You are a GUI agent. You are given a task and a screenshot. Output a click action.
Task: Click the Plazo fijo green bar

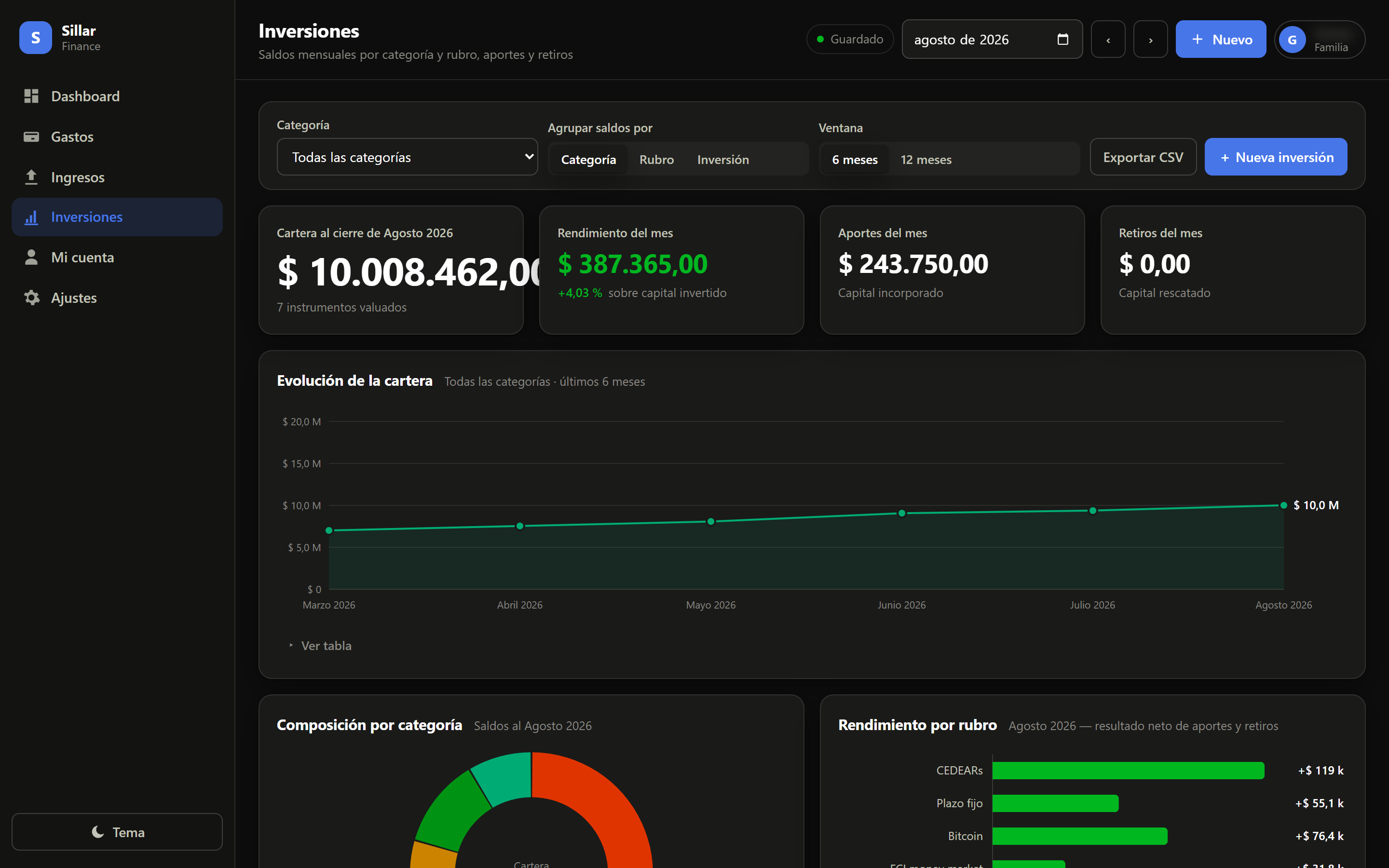click(1055, 803)
